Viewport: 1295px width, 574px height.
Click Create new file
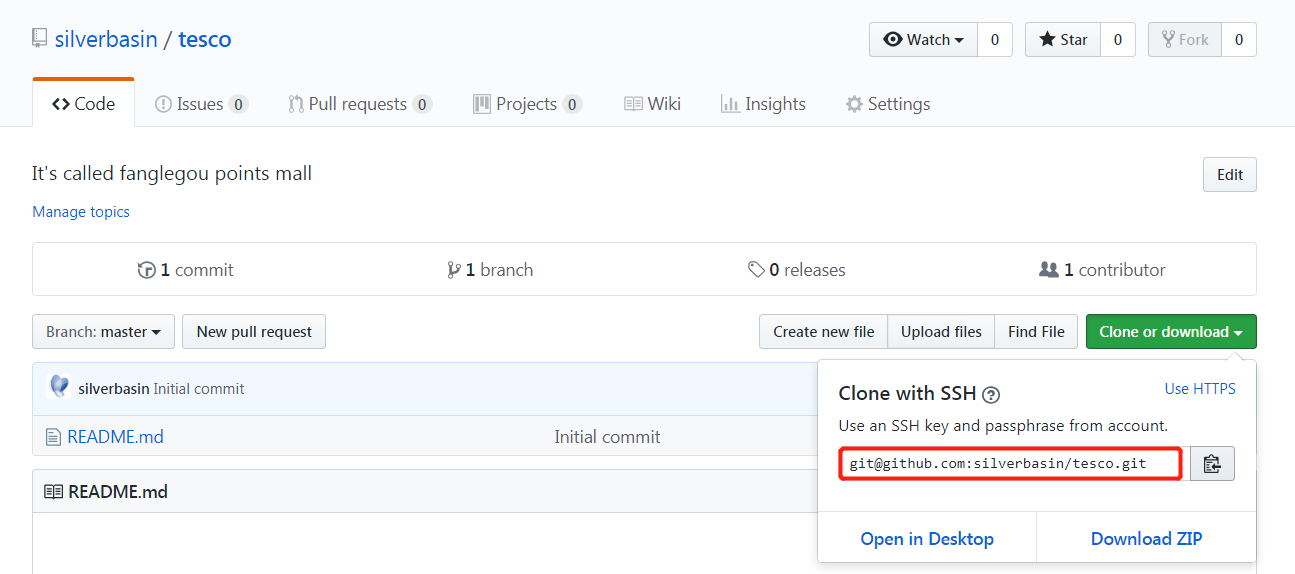pyautogui.click(x=823, y=332)
